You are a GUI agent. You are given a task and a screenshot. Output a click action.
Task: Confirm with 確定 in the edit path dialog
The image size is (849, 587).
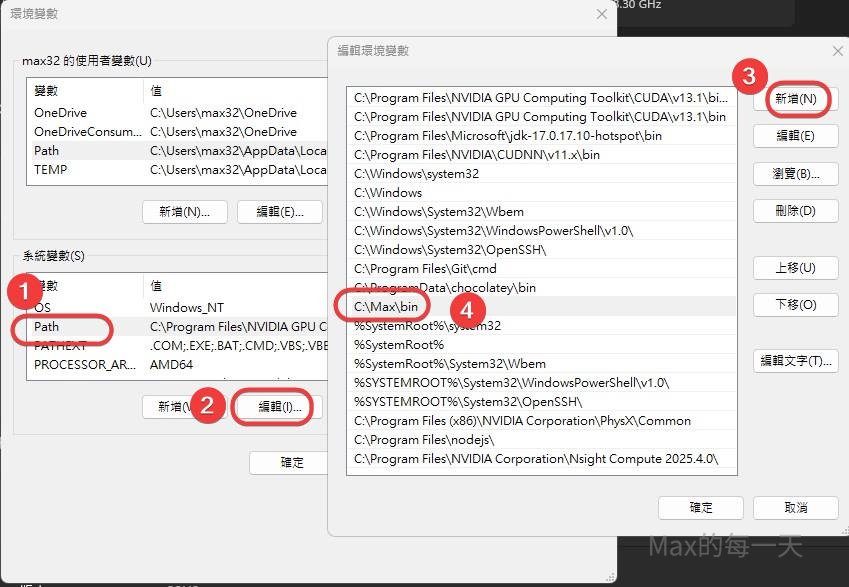pyautogui.click(x=701, y=507)
